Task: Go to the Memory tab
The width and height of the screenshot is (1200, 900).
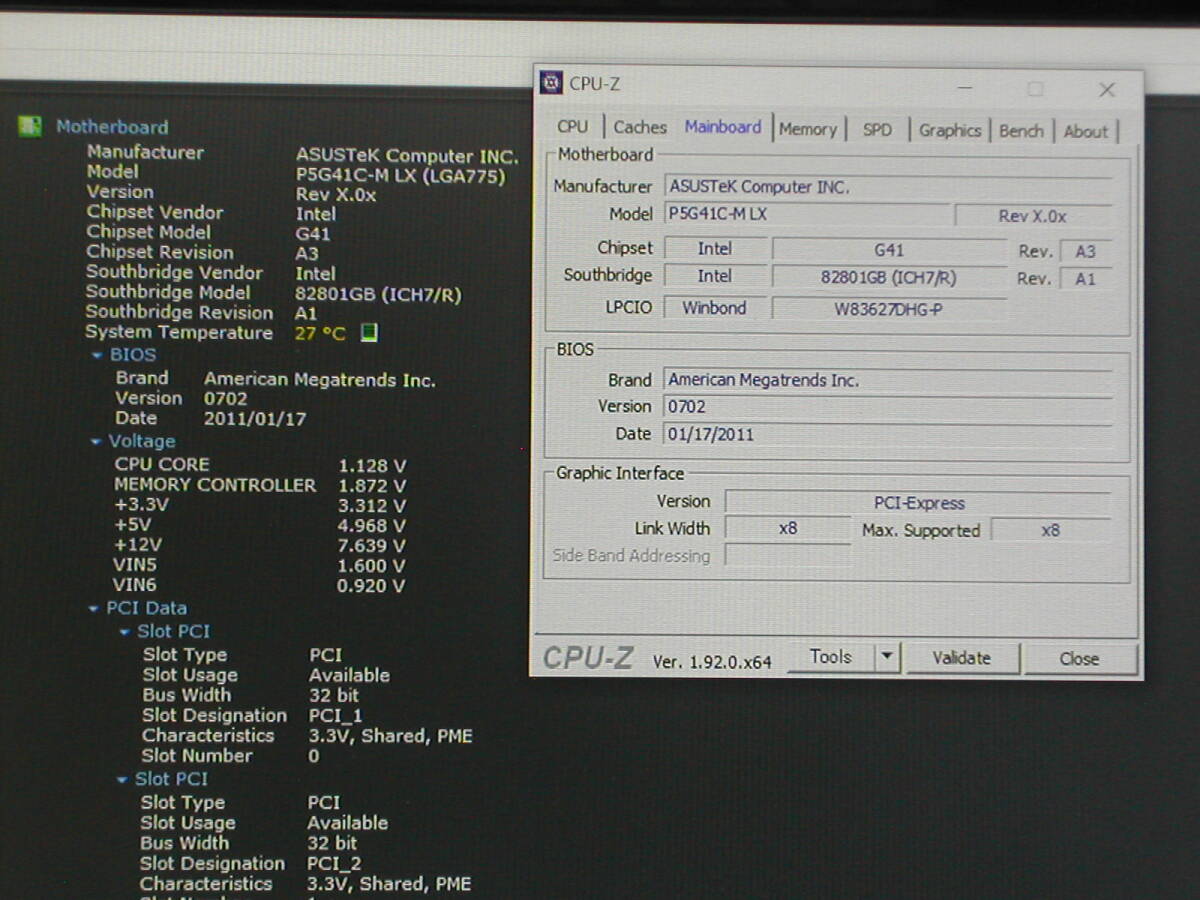Action: pos(808,129)
